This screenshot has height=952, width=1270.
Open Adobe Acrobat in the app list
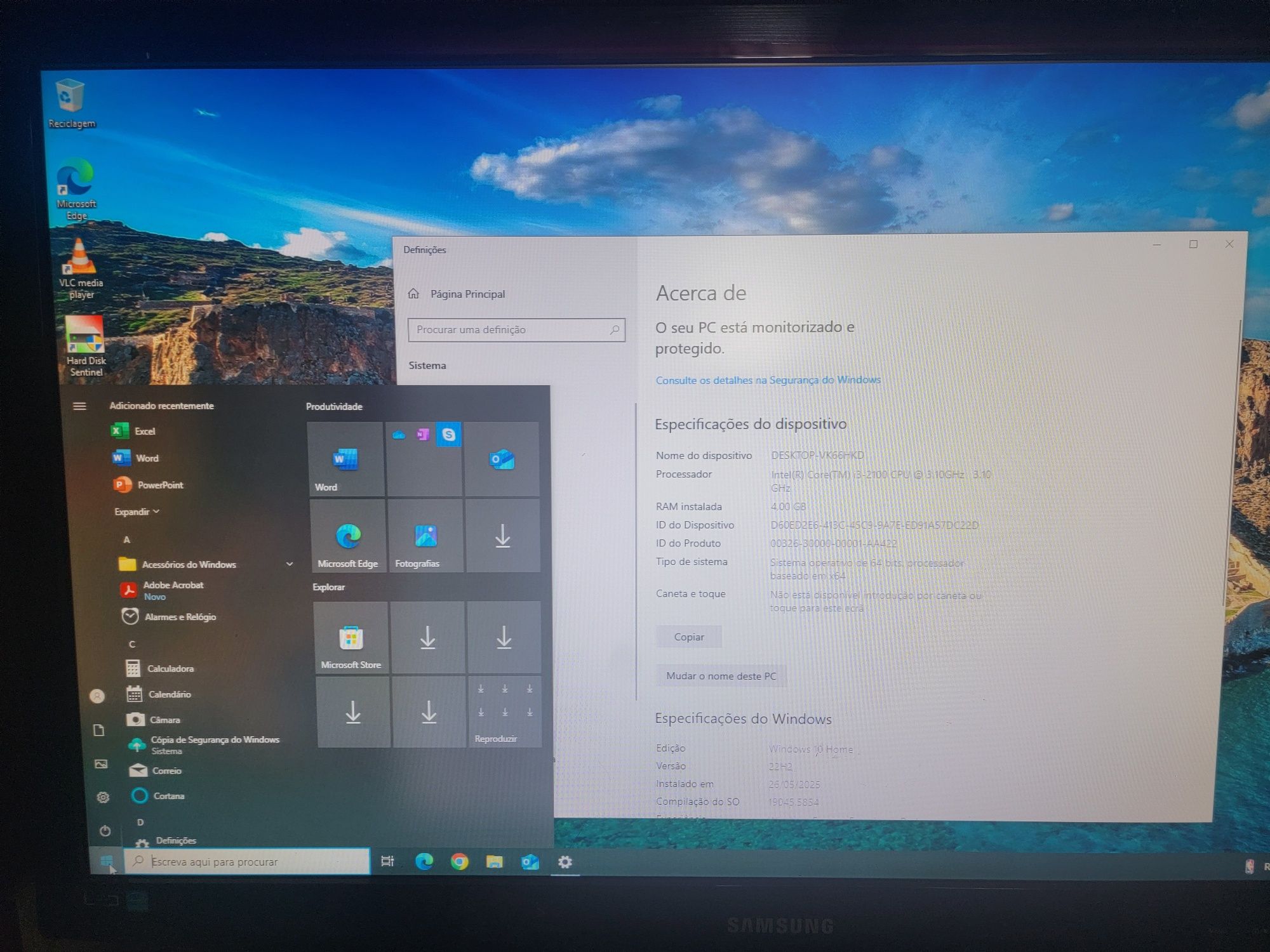pos(163,590)
